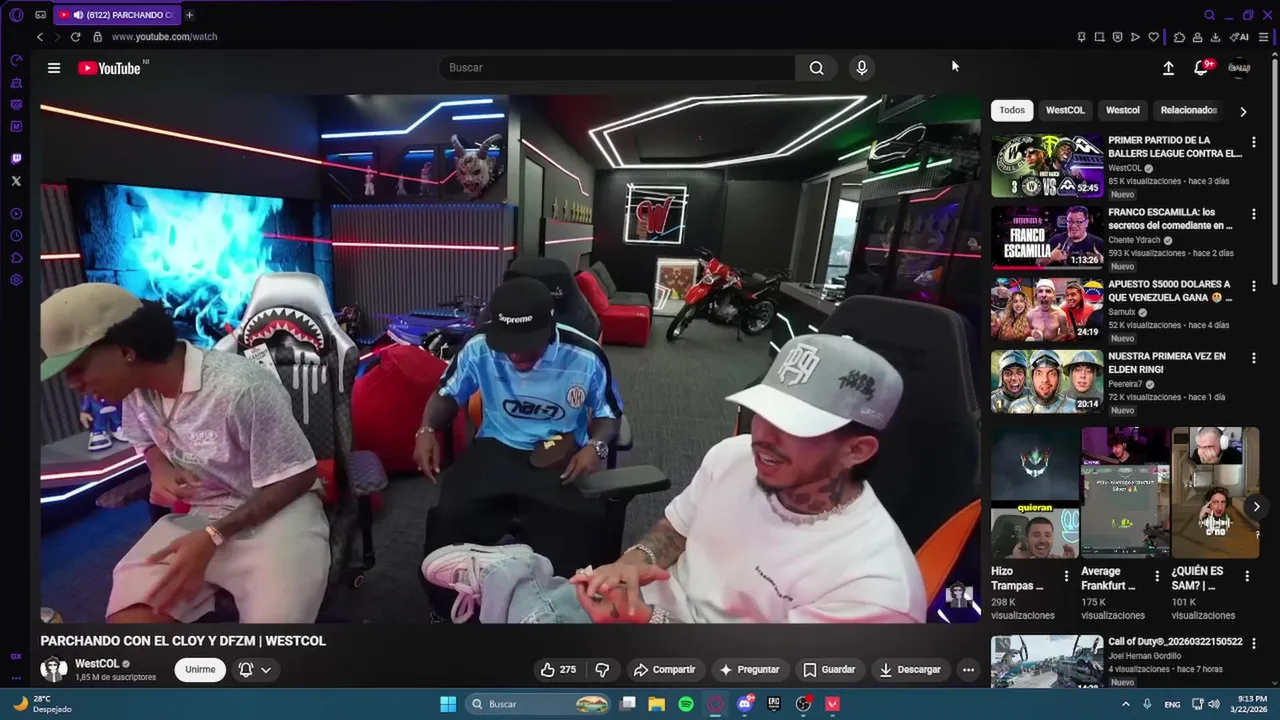Open Epic Games Launcher from taskbar

[773, 704]
